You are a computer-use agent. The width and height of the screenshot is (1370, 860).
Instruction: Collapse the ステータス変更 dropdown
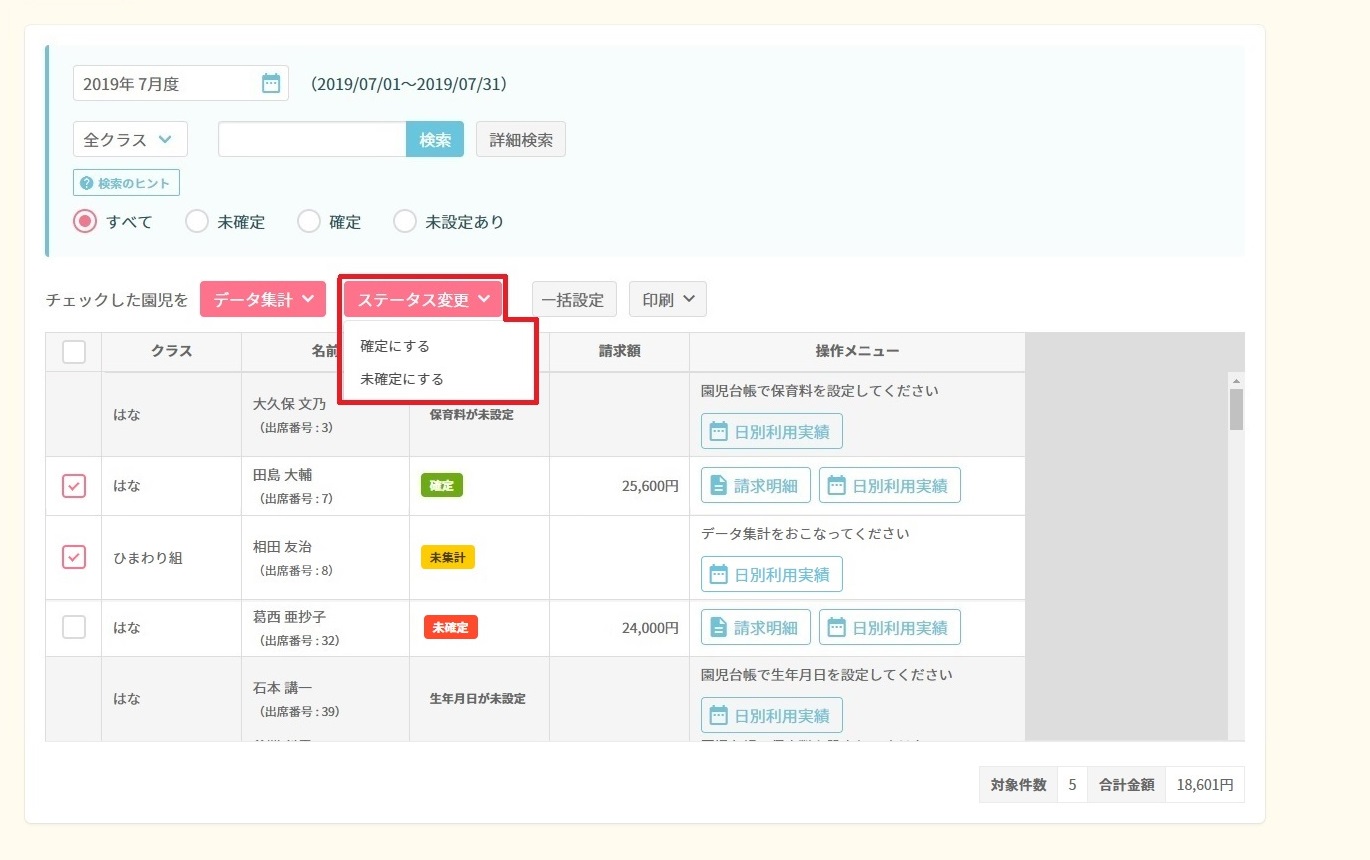click(x=423, y=299)
